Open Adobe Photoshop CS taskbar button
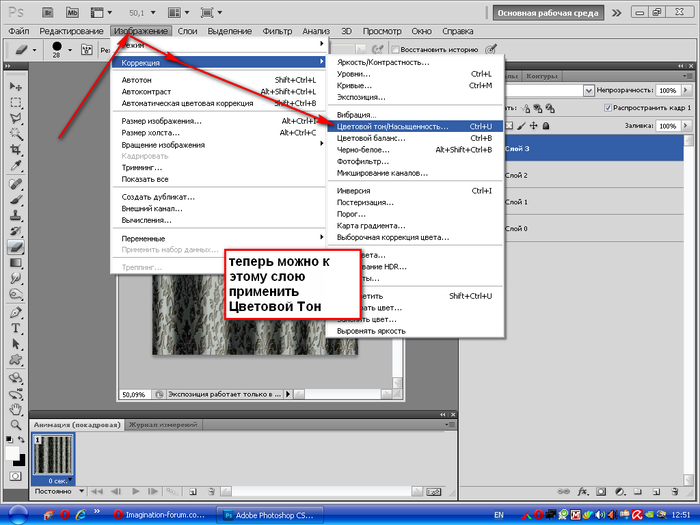The height and width of the screenshot is (525, 700). [271, 515]
